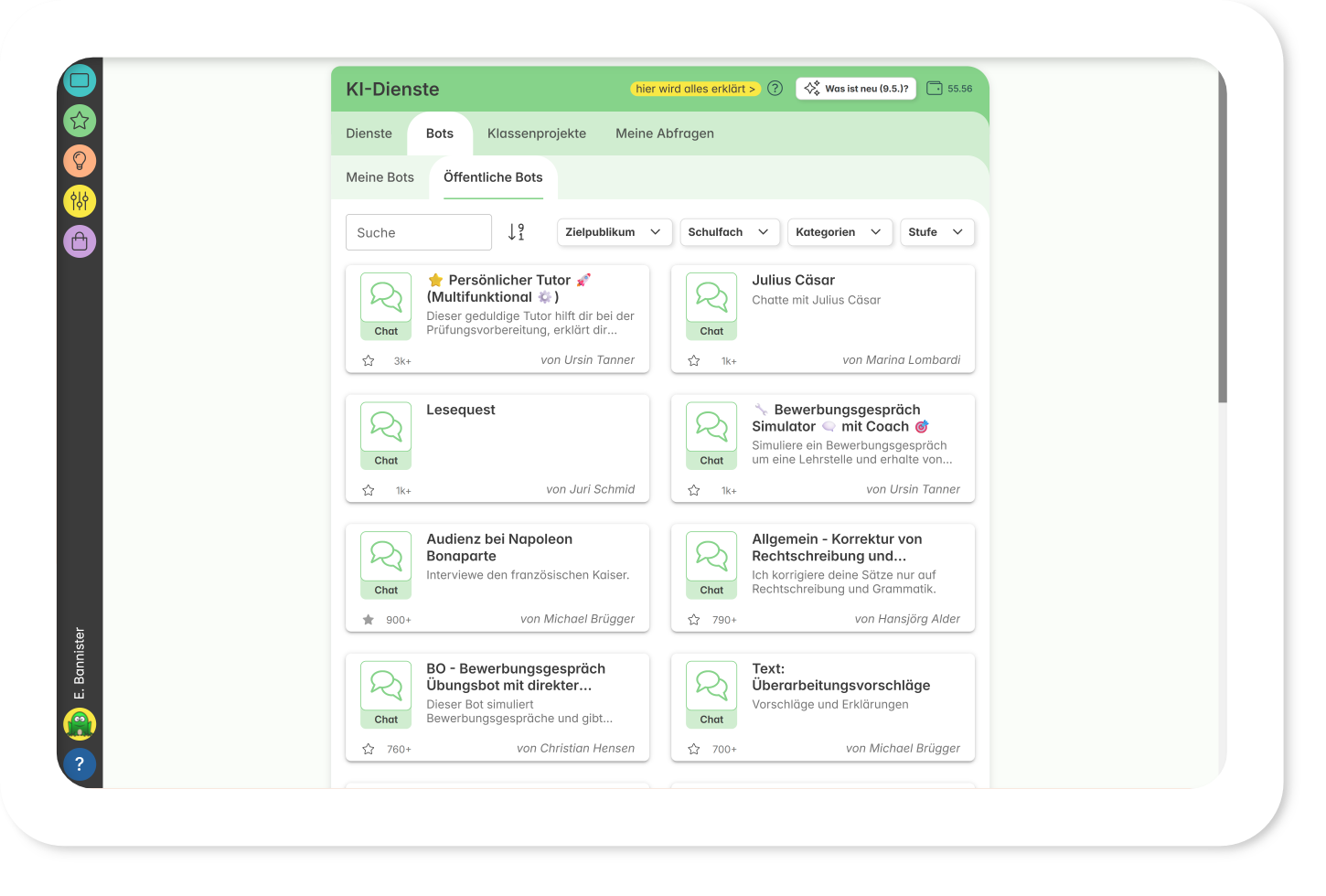The image size is (1326, 896).
Task: Click the teal screen icon in sidebar
Action: point(80,80)
